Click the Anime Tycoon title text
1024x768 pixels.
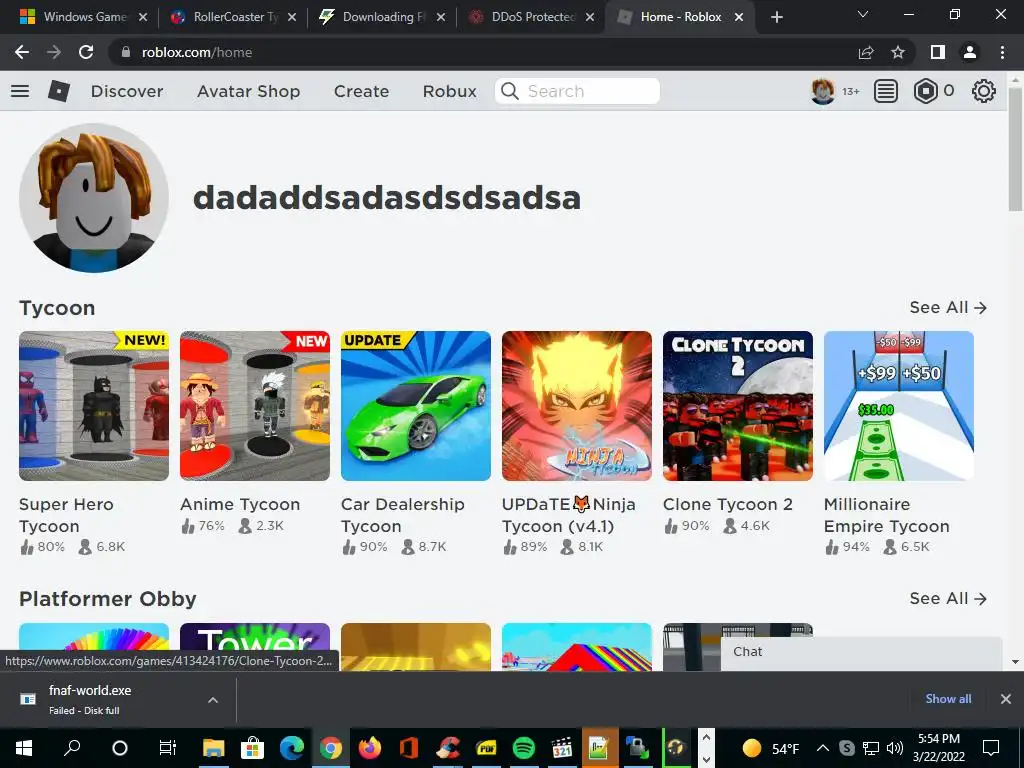point(240,504)
